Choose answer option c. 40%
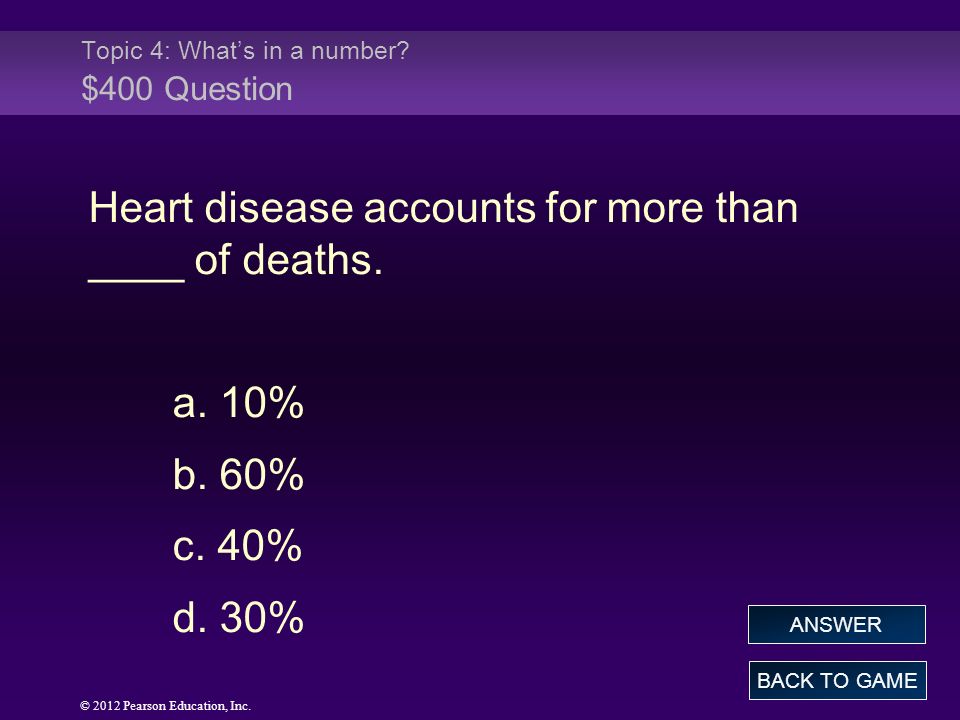This screenshot has width=960, height=720. pos(238,545)
